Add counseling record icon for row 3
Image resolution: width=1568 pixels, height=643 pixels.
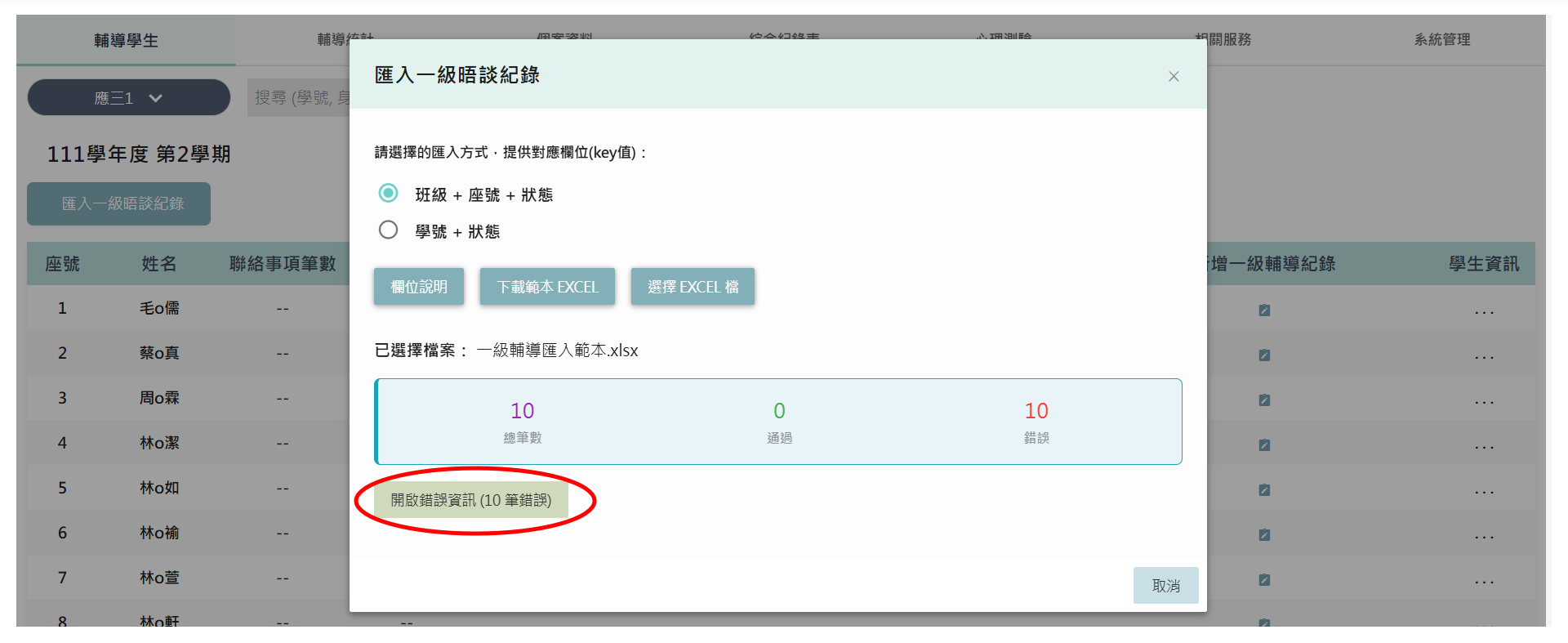pos(1264,400)
